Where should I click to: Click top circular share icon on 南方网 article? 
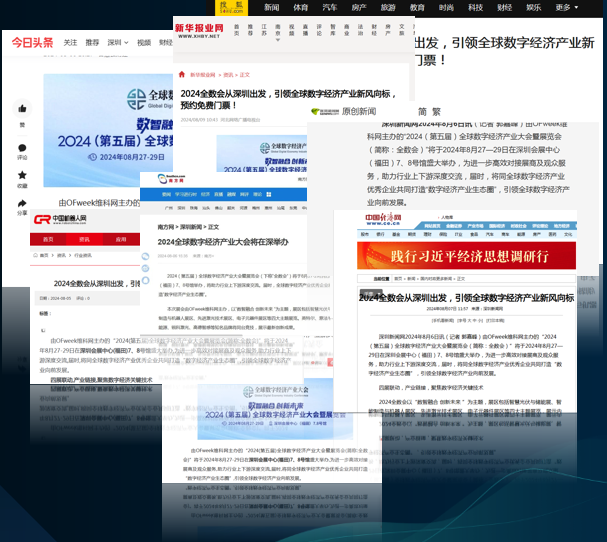146,256
